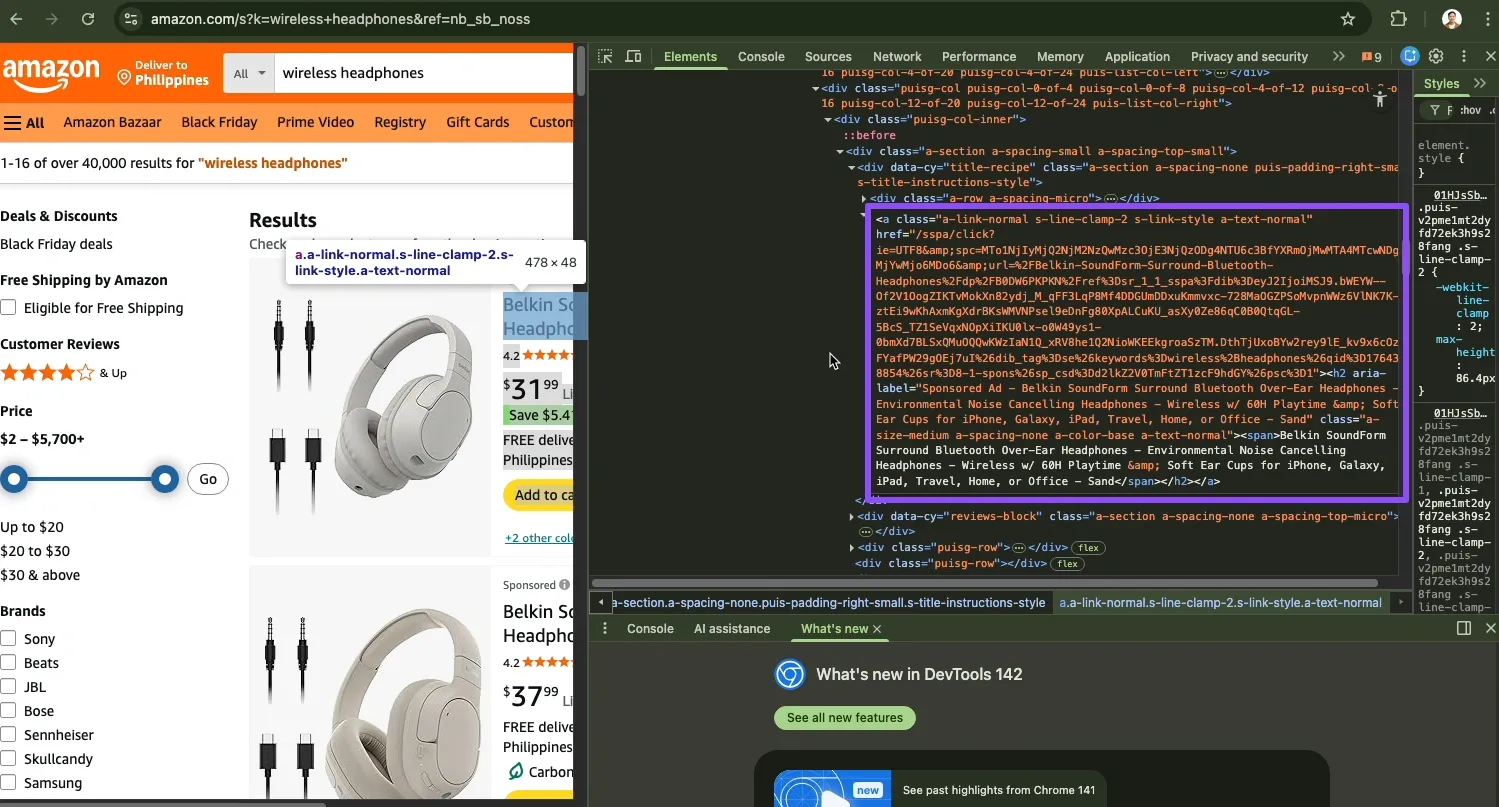
Task: Open the What's new drawer tab
Action: (833, 629)
